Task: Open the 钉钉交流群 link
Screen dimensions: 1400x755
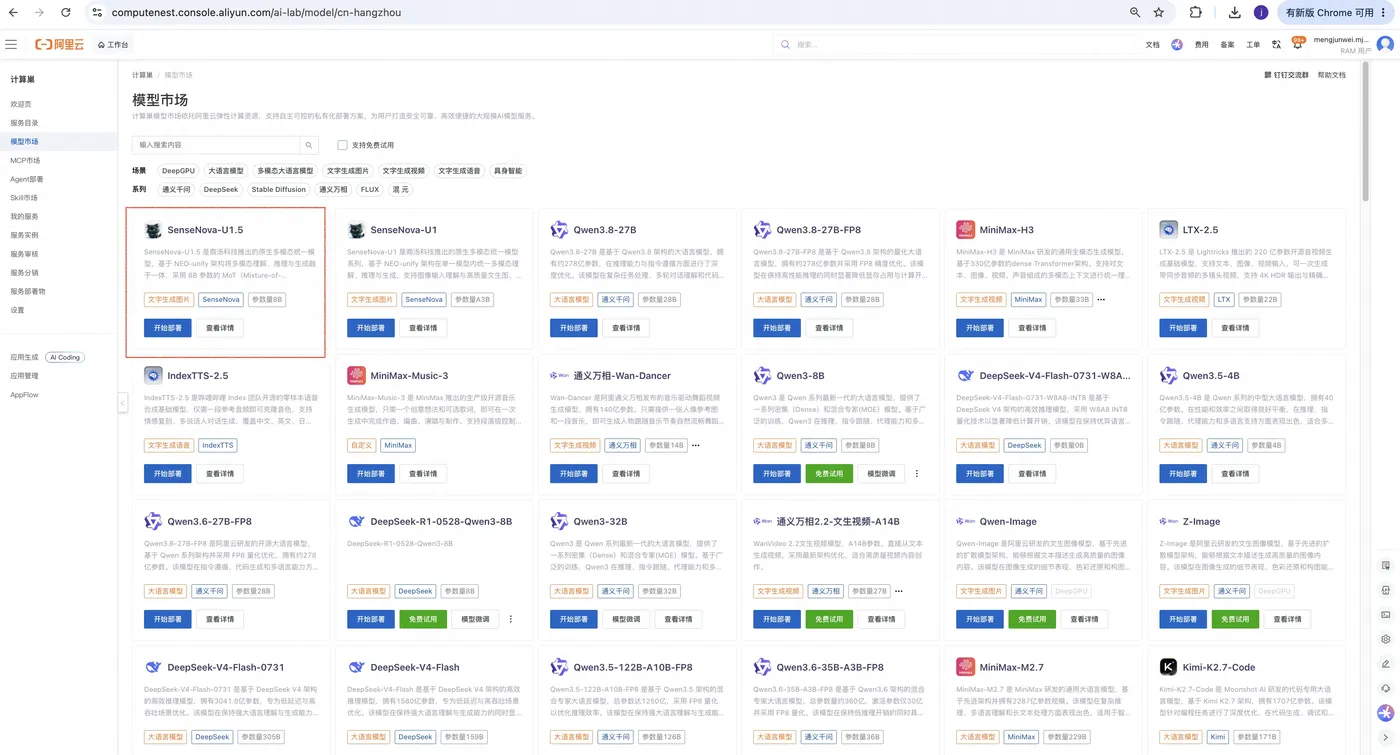Action: click(1286, 75)
